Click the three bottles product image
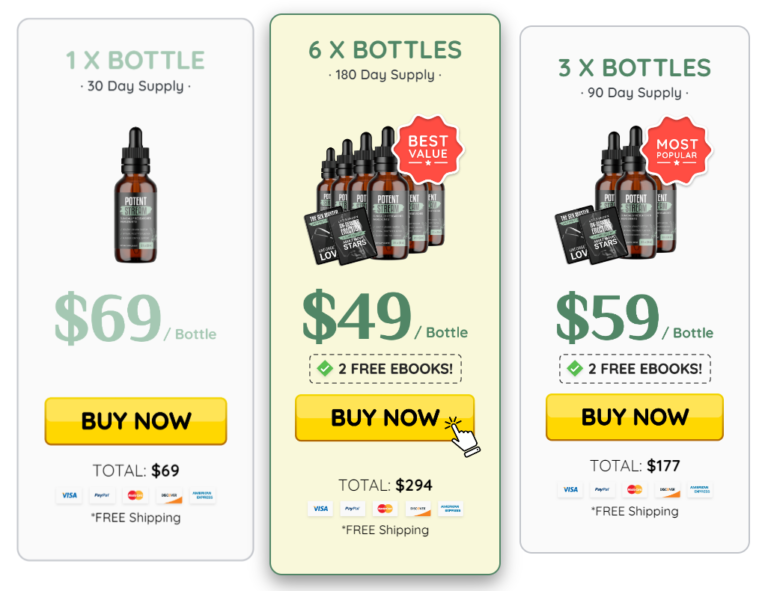Screen dimensions: 768x591 618,195
